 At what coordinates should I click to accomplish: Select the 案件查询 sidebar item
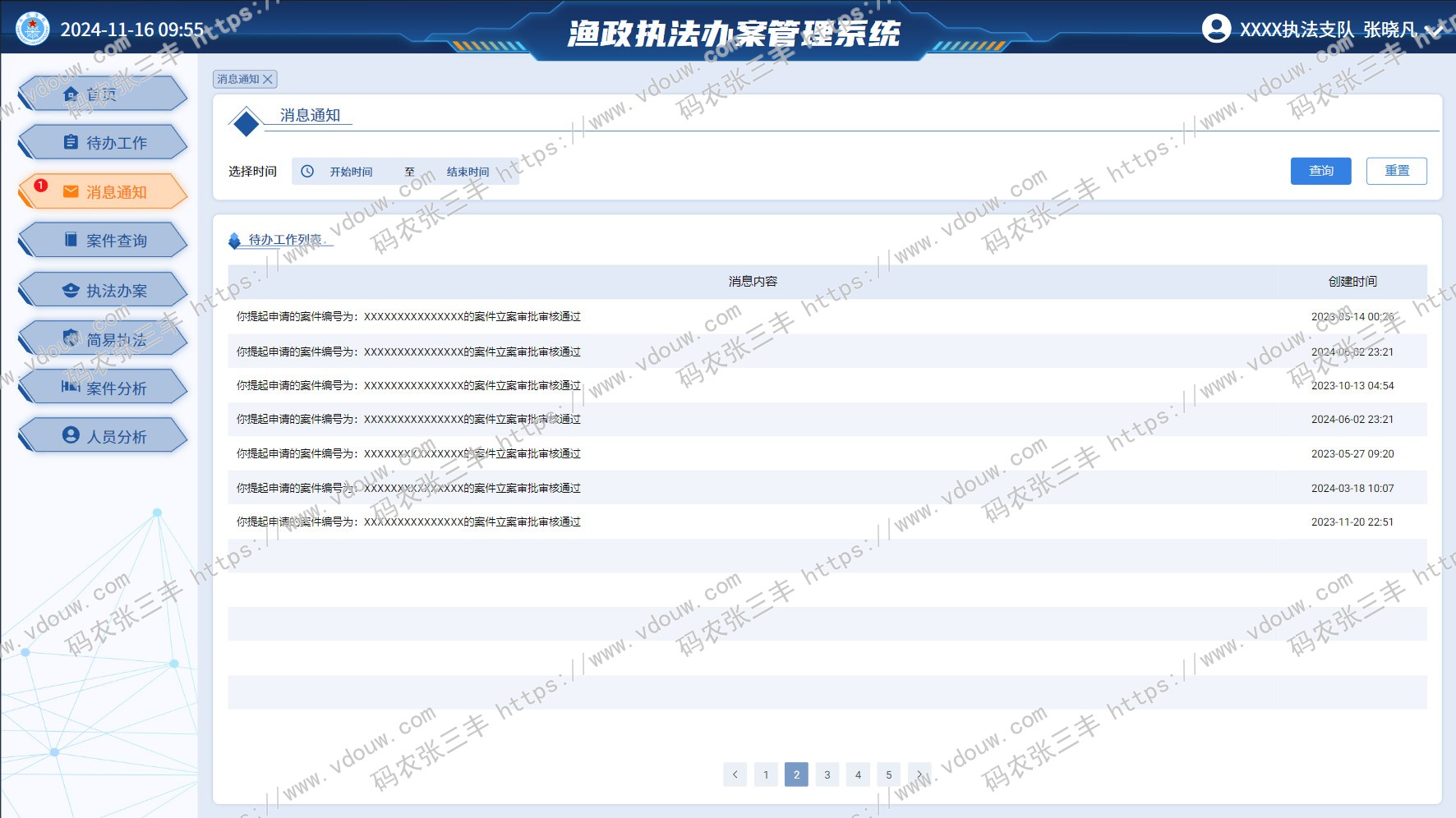click(103, 241)
